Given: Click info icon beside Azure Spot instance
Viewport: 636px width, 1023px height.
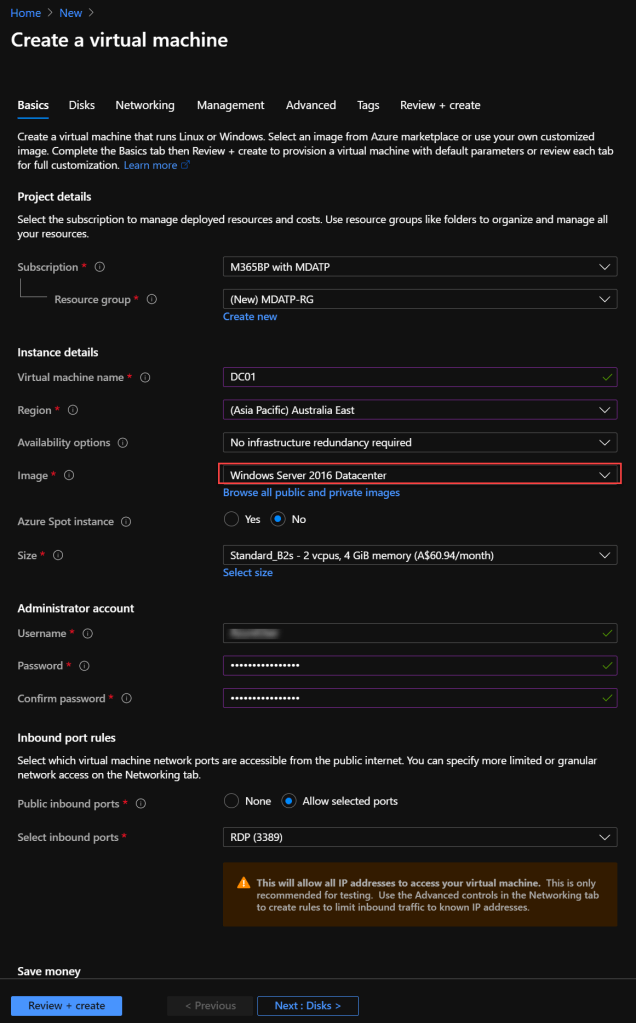Looking at the screenshot, I should point(126,522).
